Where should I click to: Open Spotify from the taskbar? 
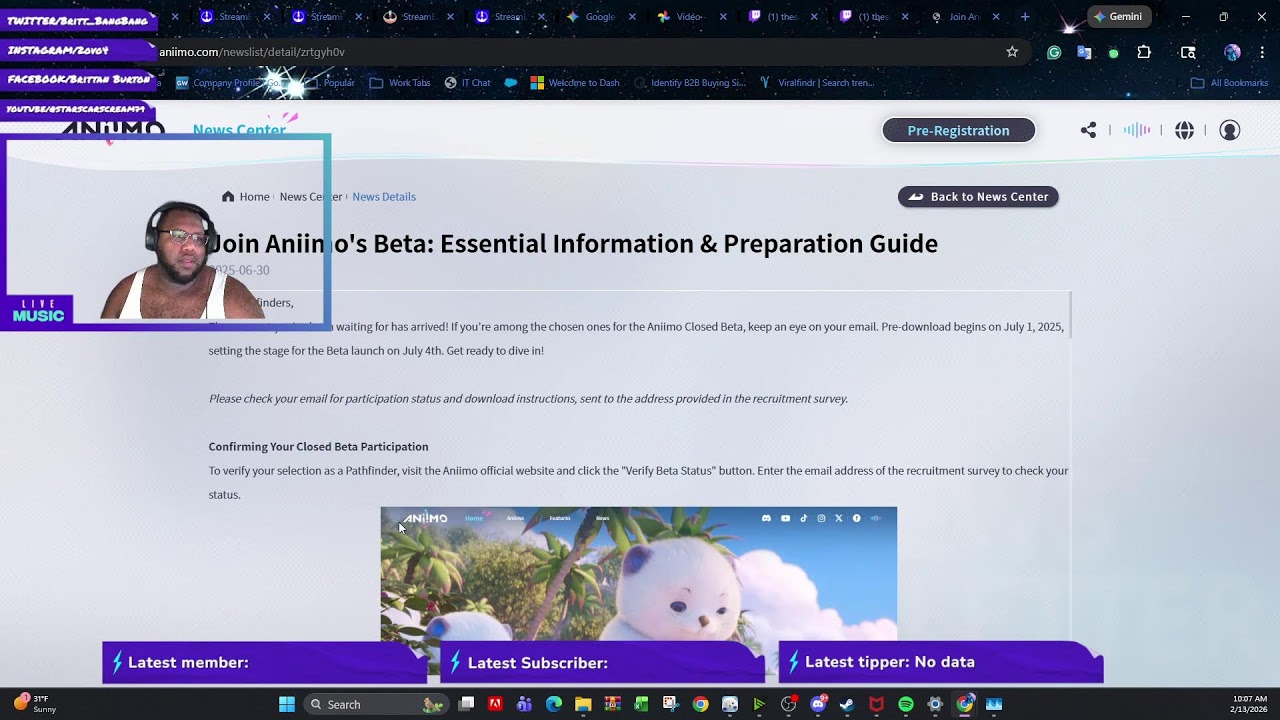(x=906, y=704)
